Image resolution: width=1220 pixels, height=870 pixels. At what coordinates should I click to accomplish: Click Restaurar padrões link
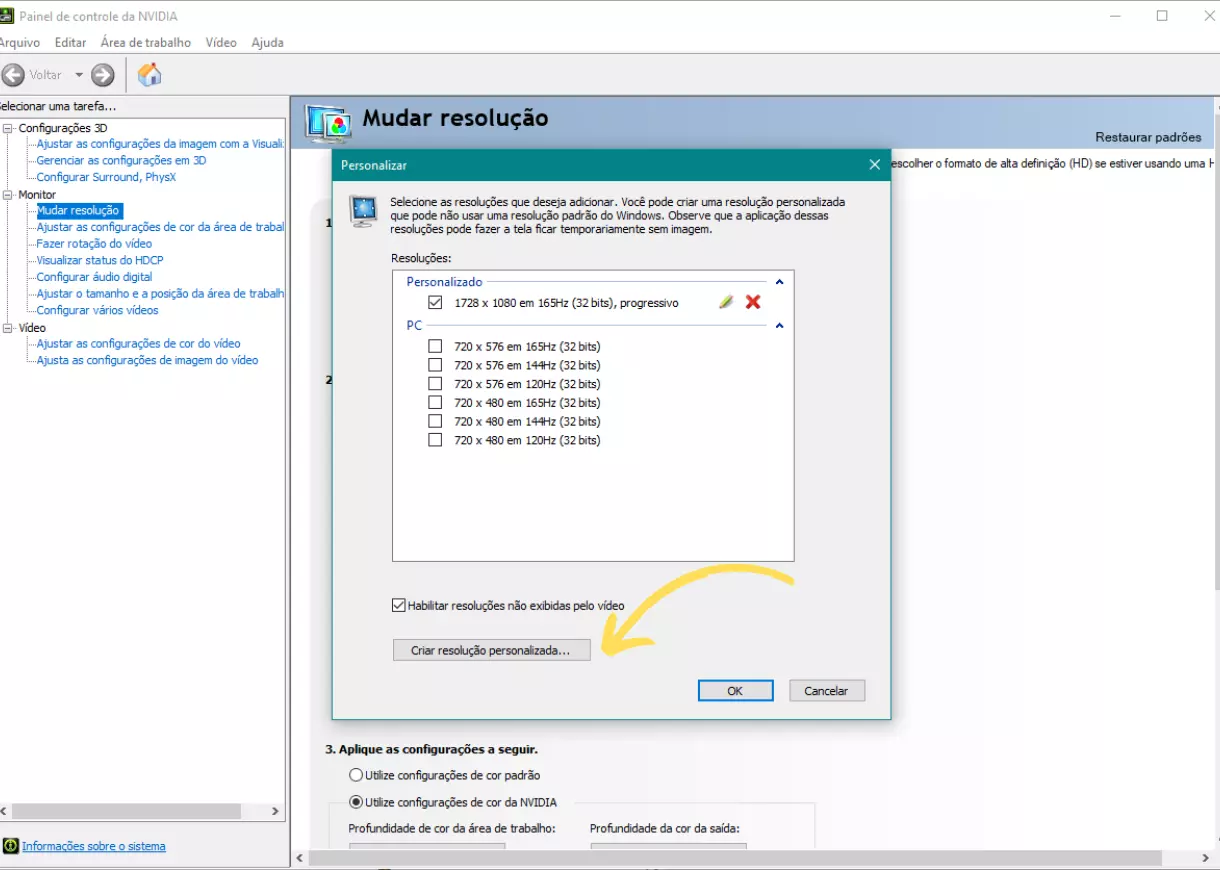click(x=1148, y=137)
